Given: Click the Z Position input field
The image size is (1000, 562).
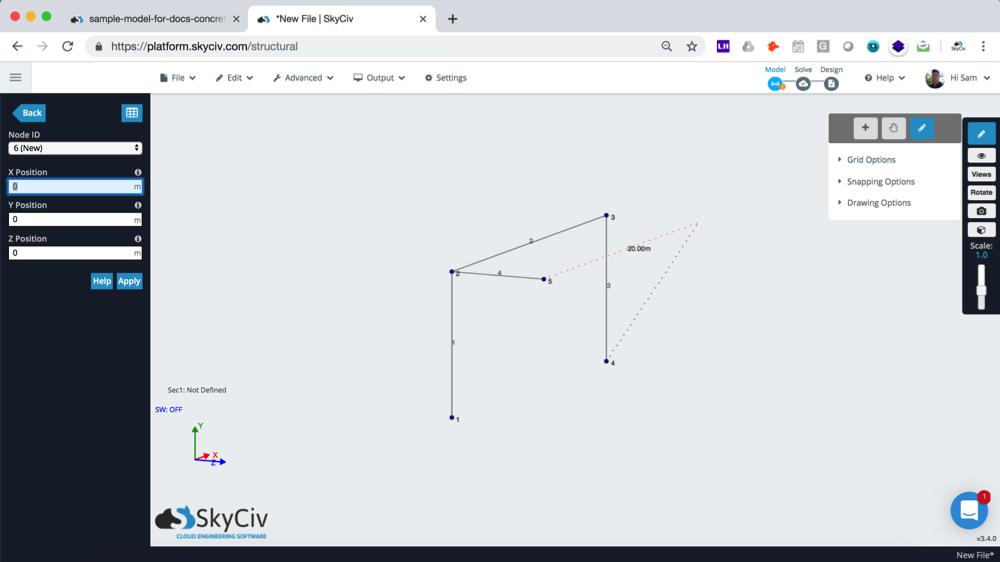Looking at the screenshot, I should [75, 253].
